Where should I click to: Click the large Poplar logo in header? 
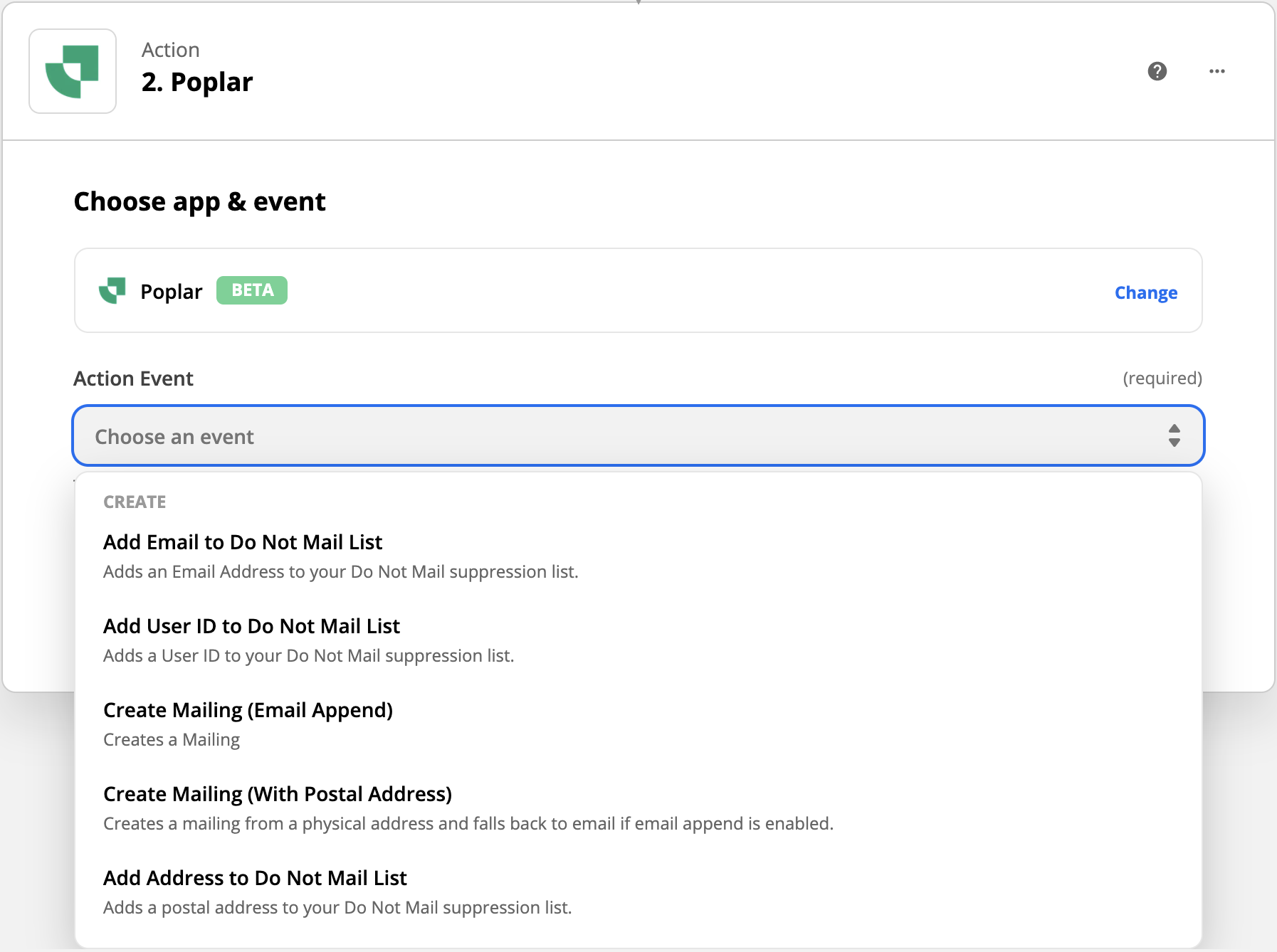[x=73, y=71]
